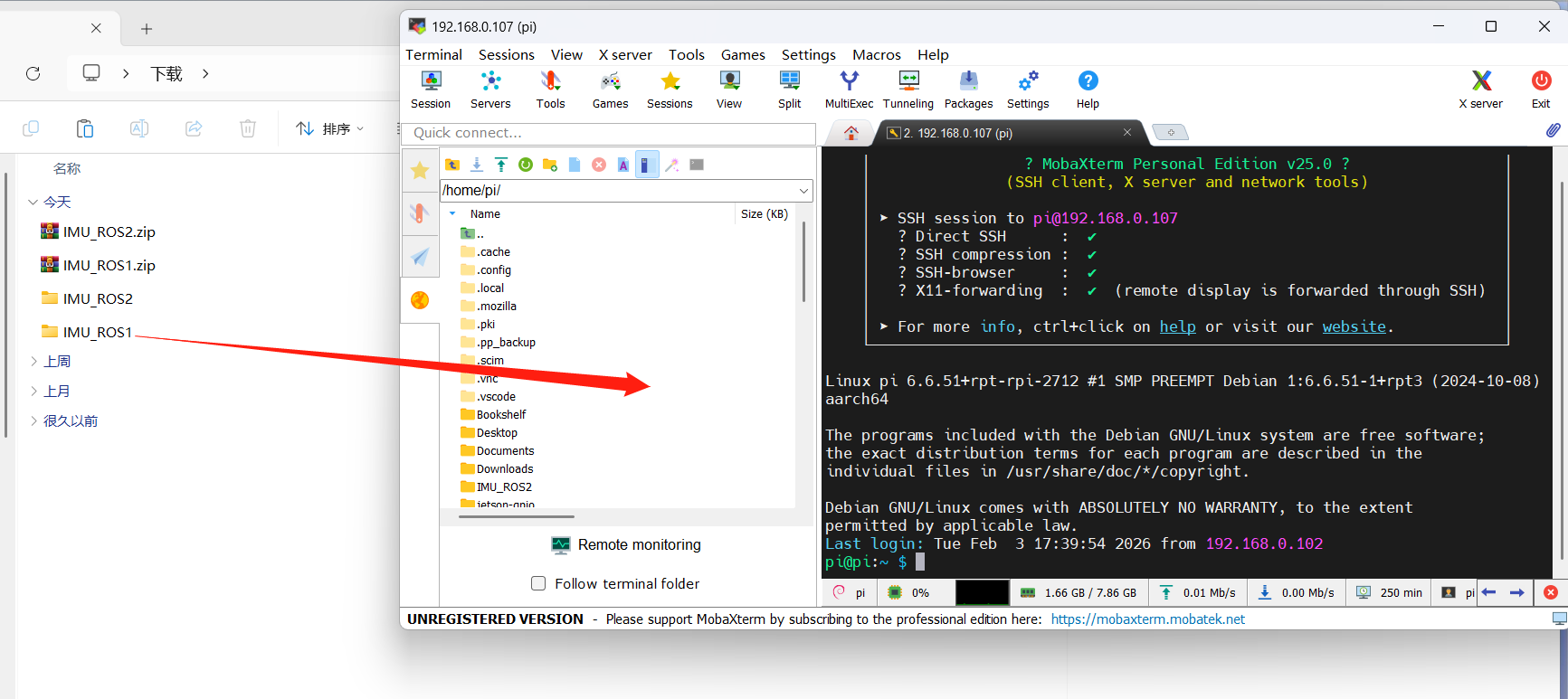Open the Macros menu
1568x699 pixels.
877,54
